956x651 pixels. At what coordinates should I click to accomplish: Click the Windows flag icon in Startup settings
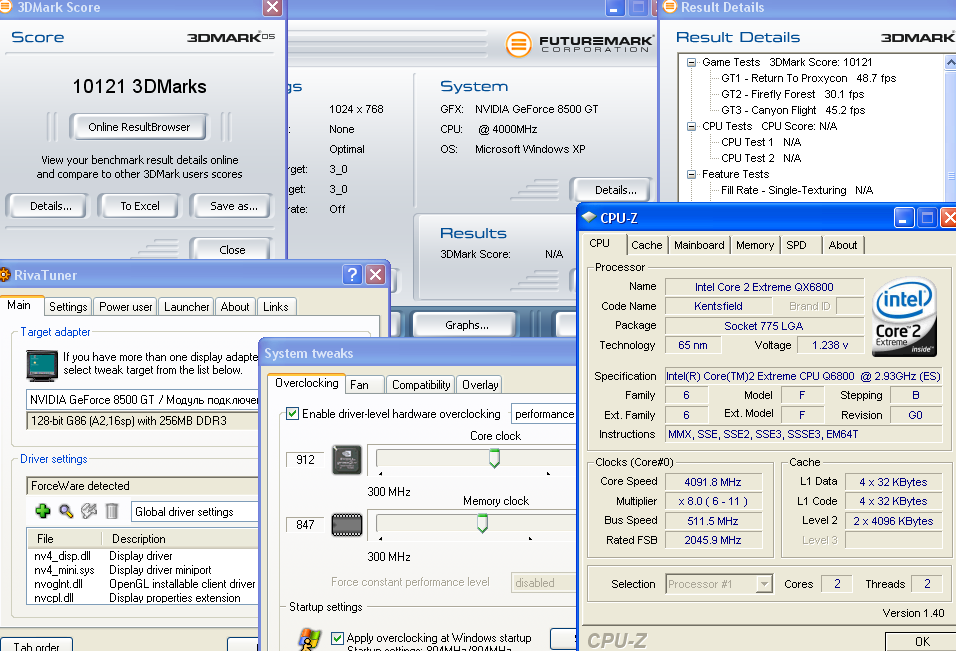tap(310, 639)
